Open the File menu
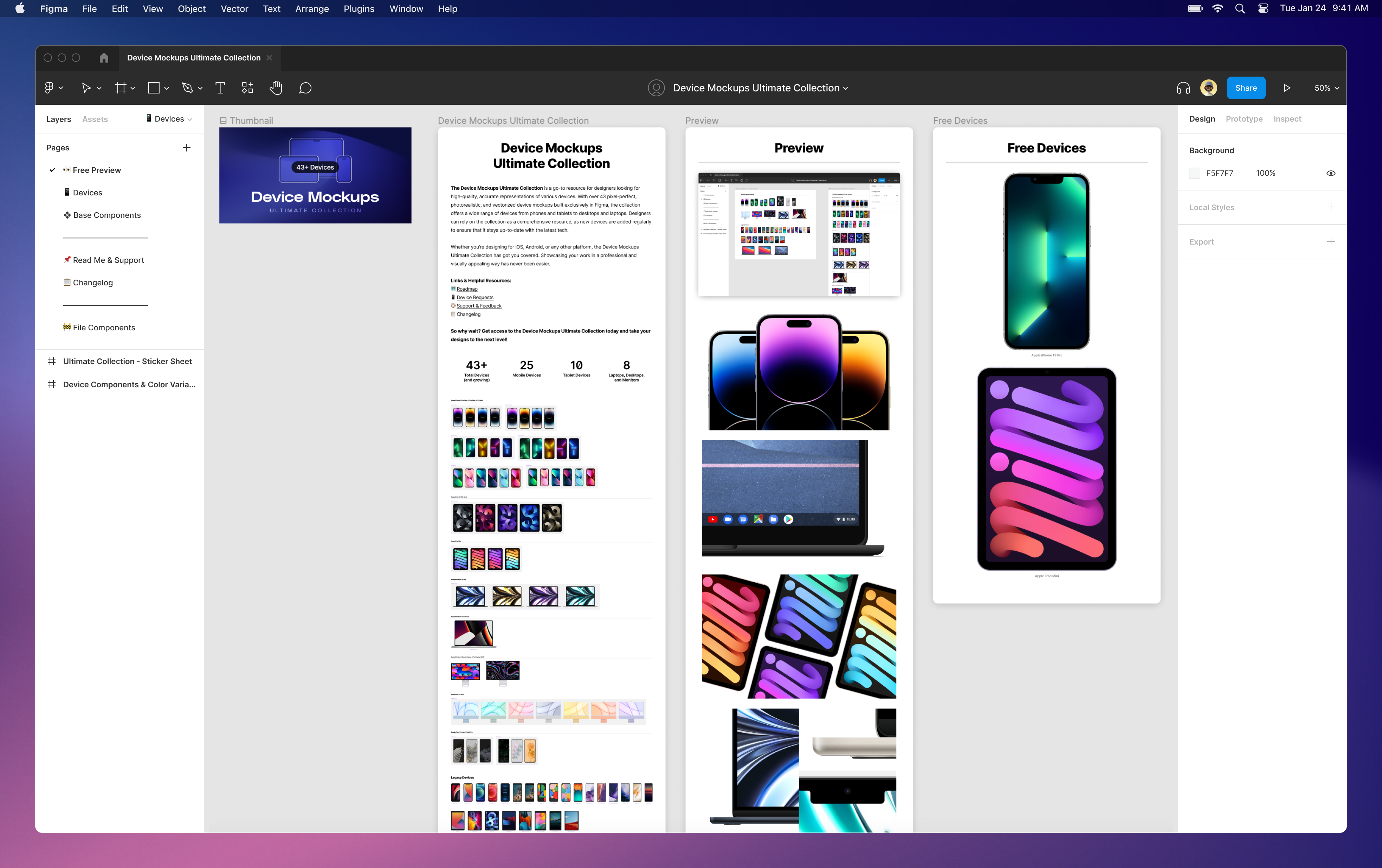 pyautogui.click(x=90, y=8)
